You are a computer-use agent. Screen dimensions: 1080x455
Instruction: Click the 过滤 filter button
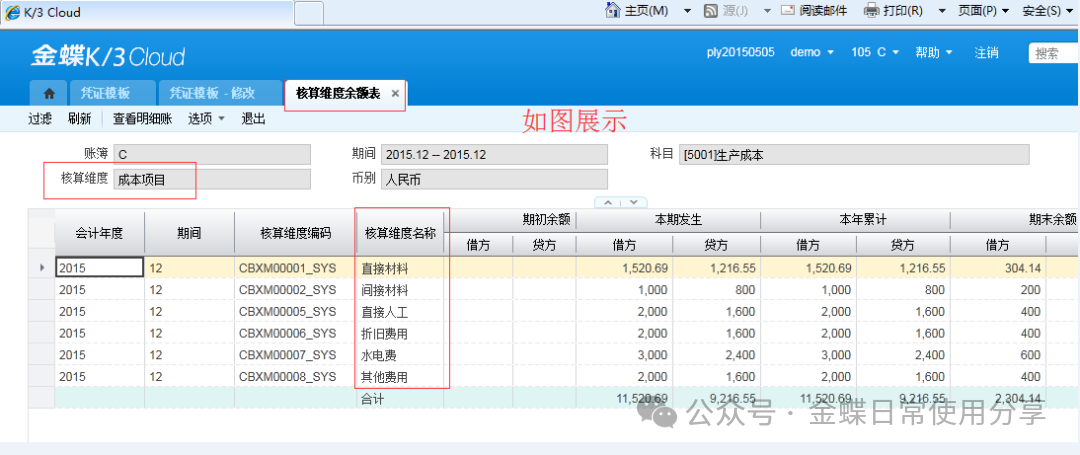pyautogui.click(x=40, y=119)
